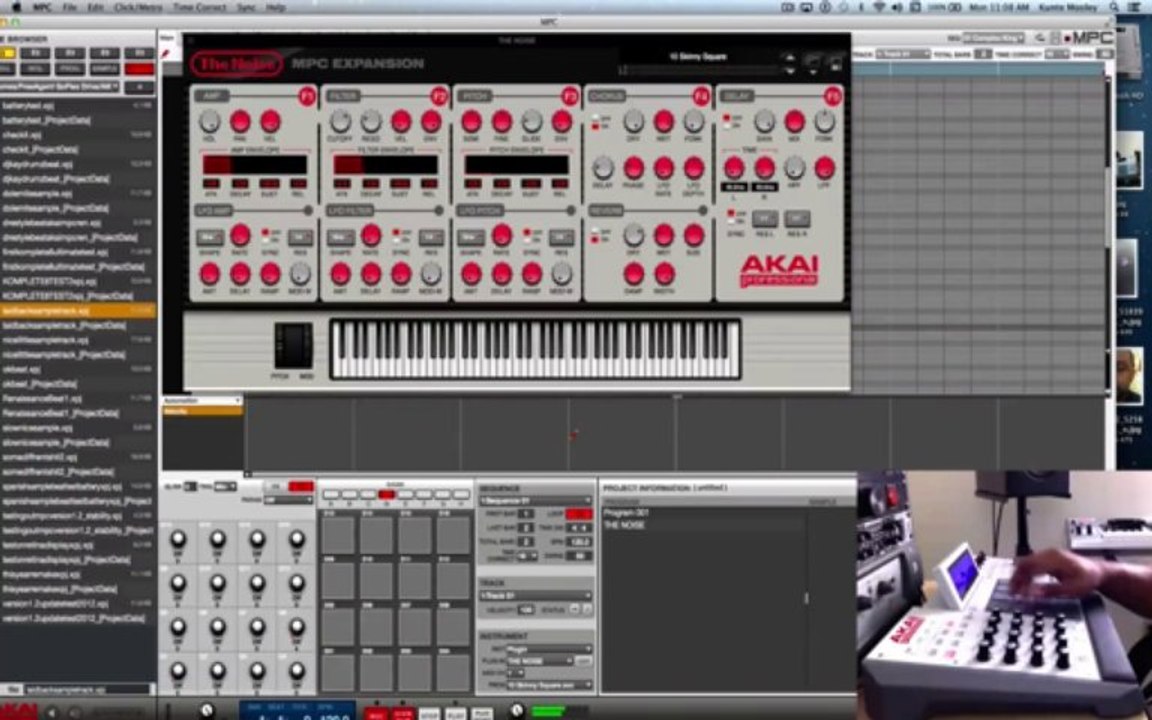Viewport: 1152px width, 720px height.
Task: Click the F1 button on AMP section
Action: point(307,96)
